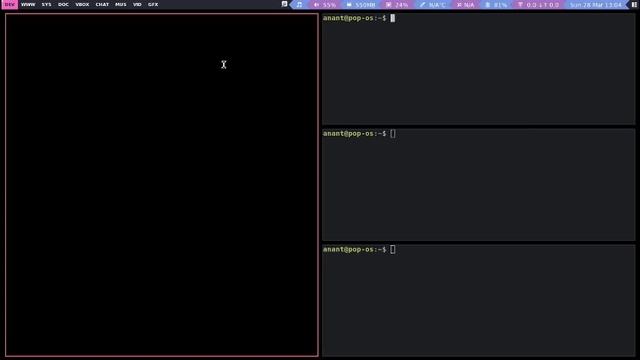Click the network up/down speed indicator

pos(538,5)
